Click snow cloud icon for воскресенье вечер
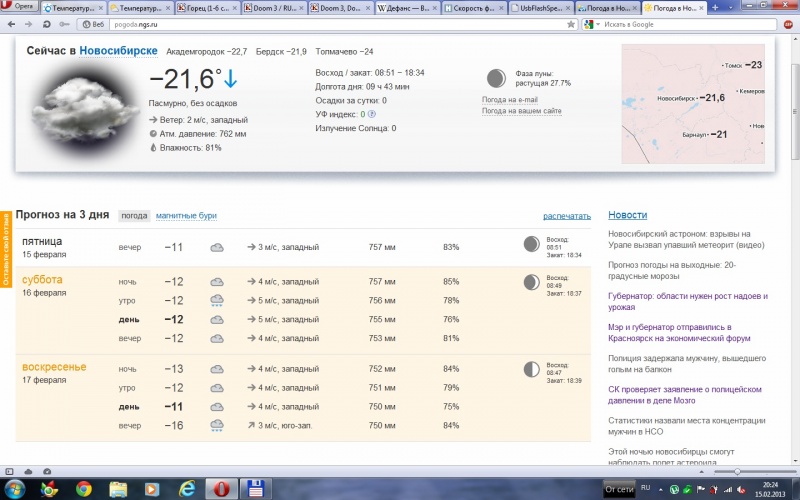This screenshot has width=800, height=500. [x=217, y=426]
